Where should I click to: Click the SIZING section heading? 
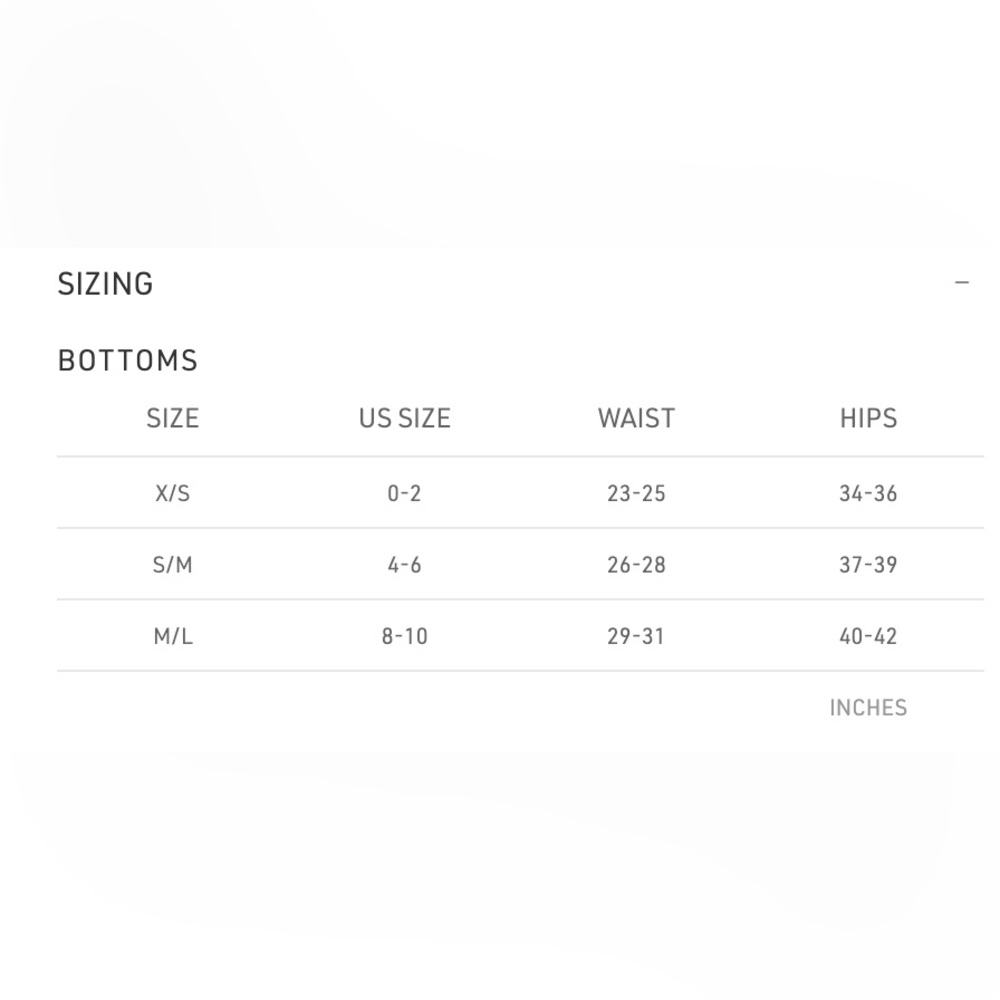click(x=106, y=284)
